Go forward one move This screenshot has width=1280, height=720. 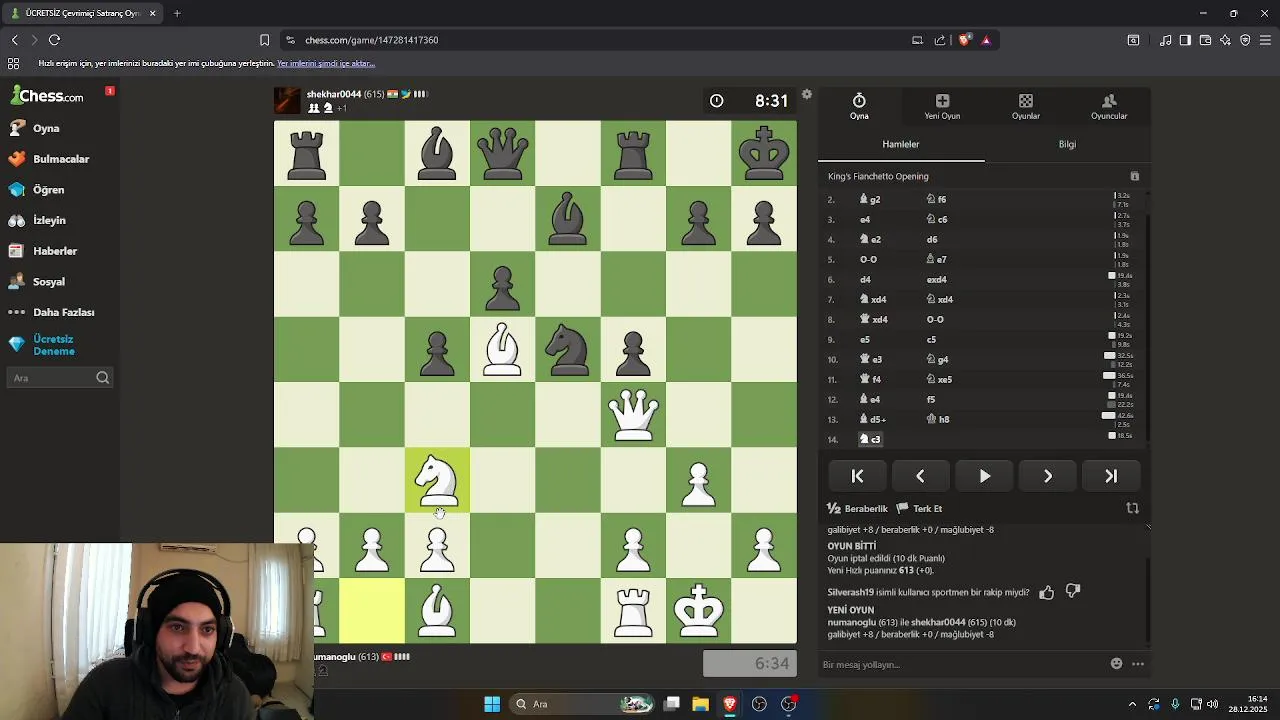click(x=1048, y=476)
